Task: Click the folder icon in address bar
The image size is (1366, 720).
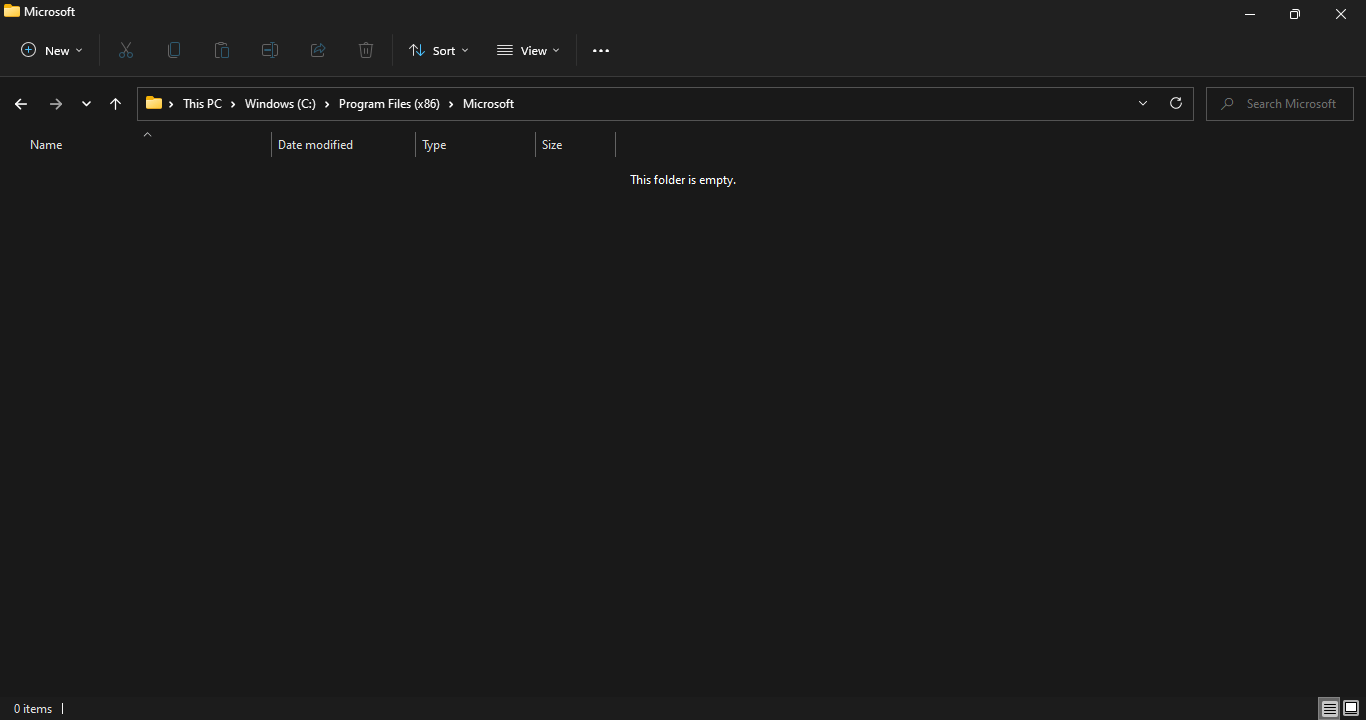Action: [x=154, y=103]
